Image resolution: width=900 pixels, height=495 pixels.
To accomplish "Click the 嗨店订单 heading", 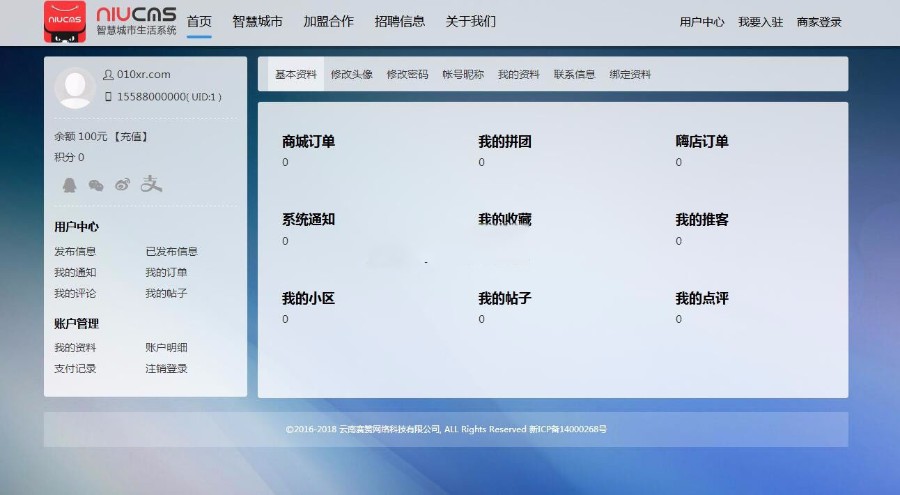I will point(702,141).
